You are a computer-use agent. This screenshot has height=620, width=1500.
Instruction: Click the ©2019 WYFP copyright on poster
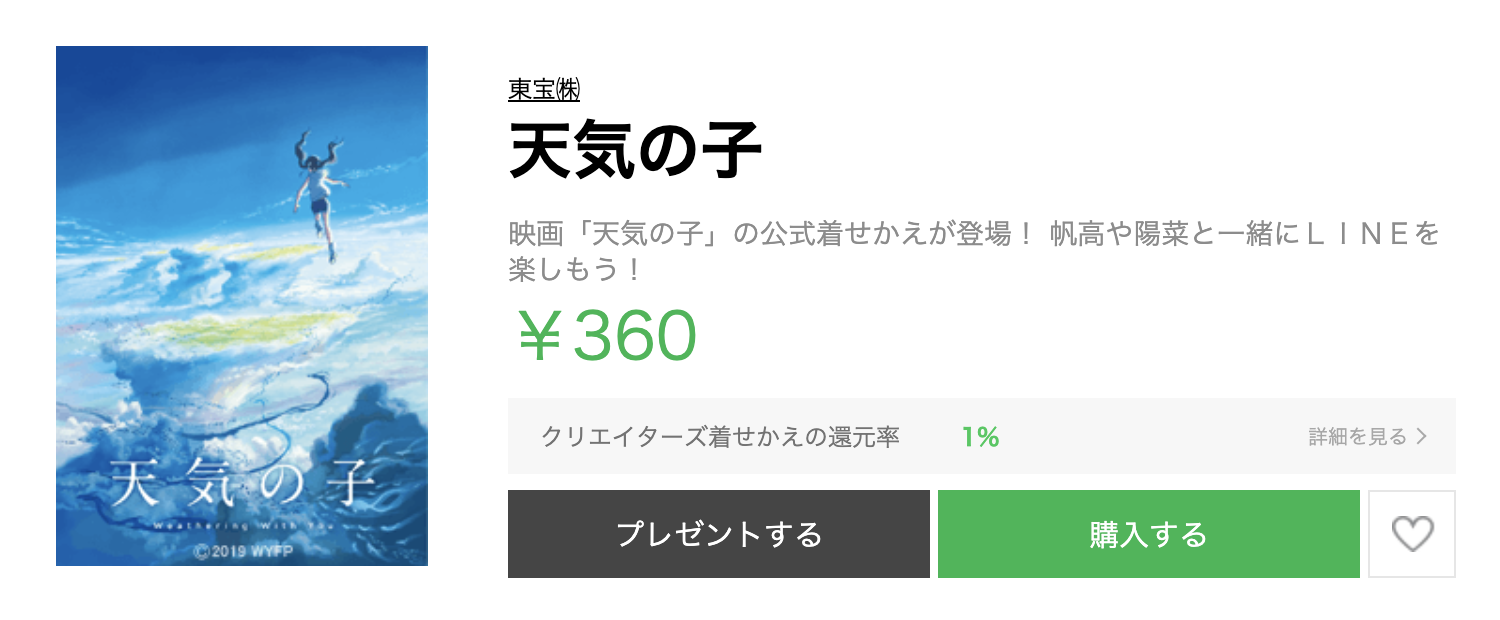pyautogui.click(x=242, y=549)
